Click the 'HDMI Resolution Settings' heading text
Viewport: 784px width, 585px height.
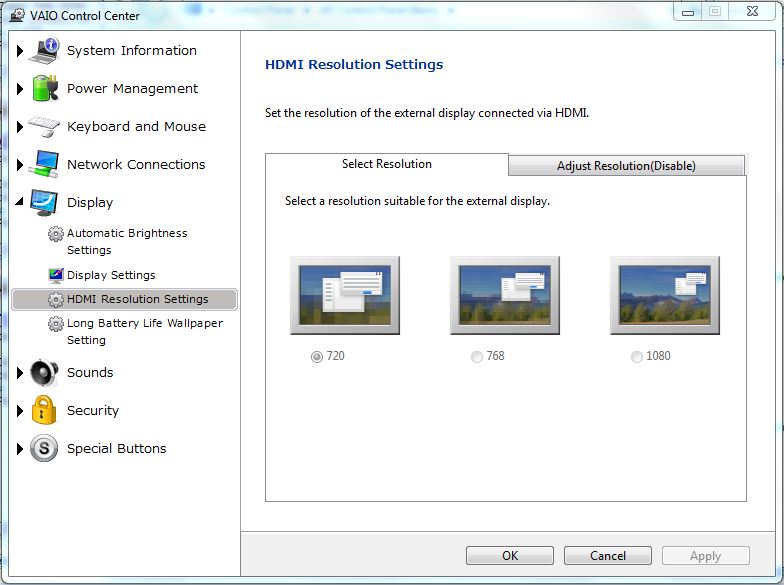[x=354, y=64]
